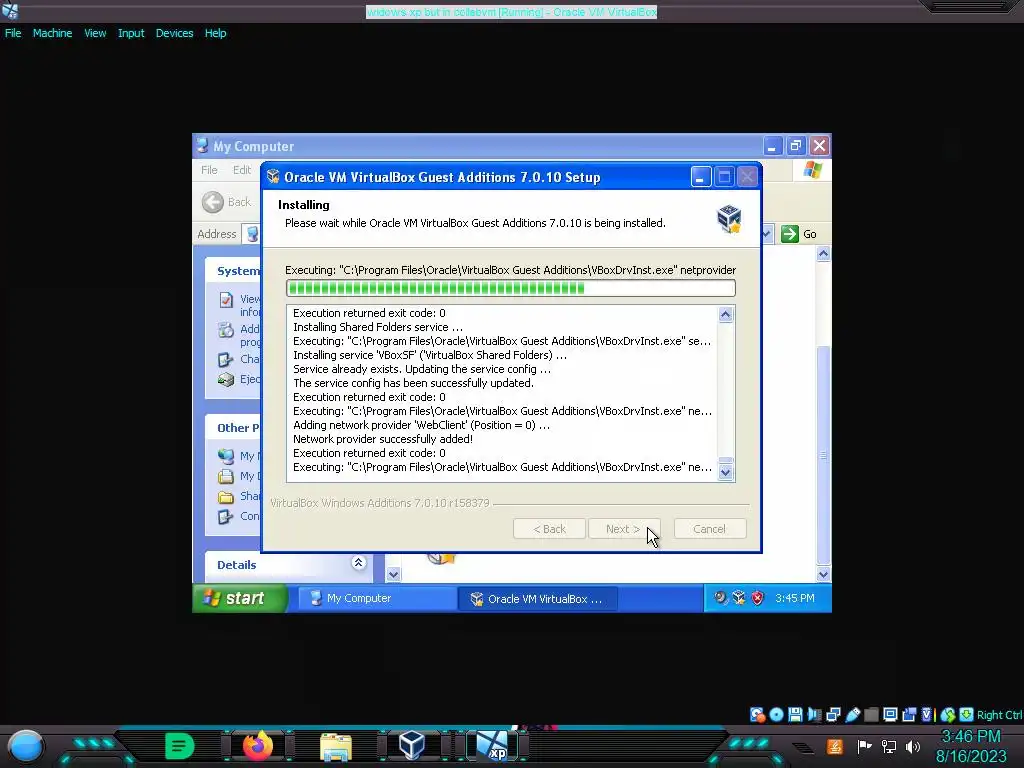Open My Network Places icon in sidebar
Image resolution: width=1024 pixels, height=768 pixels.
(226, 456)
